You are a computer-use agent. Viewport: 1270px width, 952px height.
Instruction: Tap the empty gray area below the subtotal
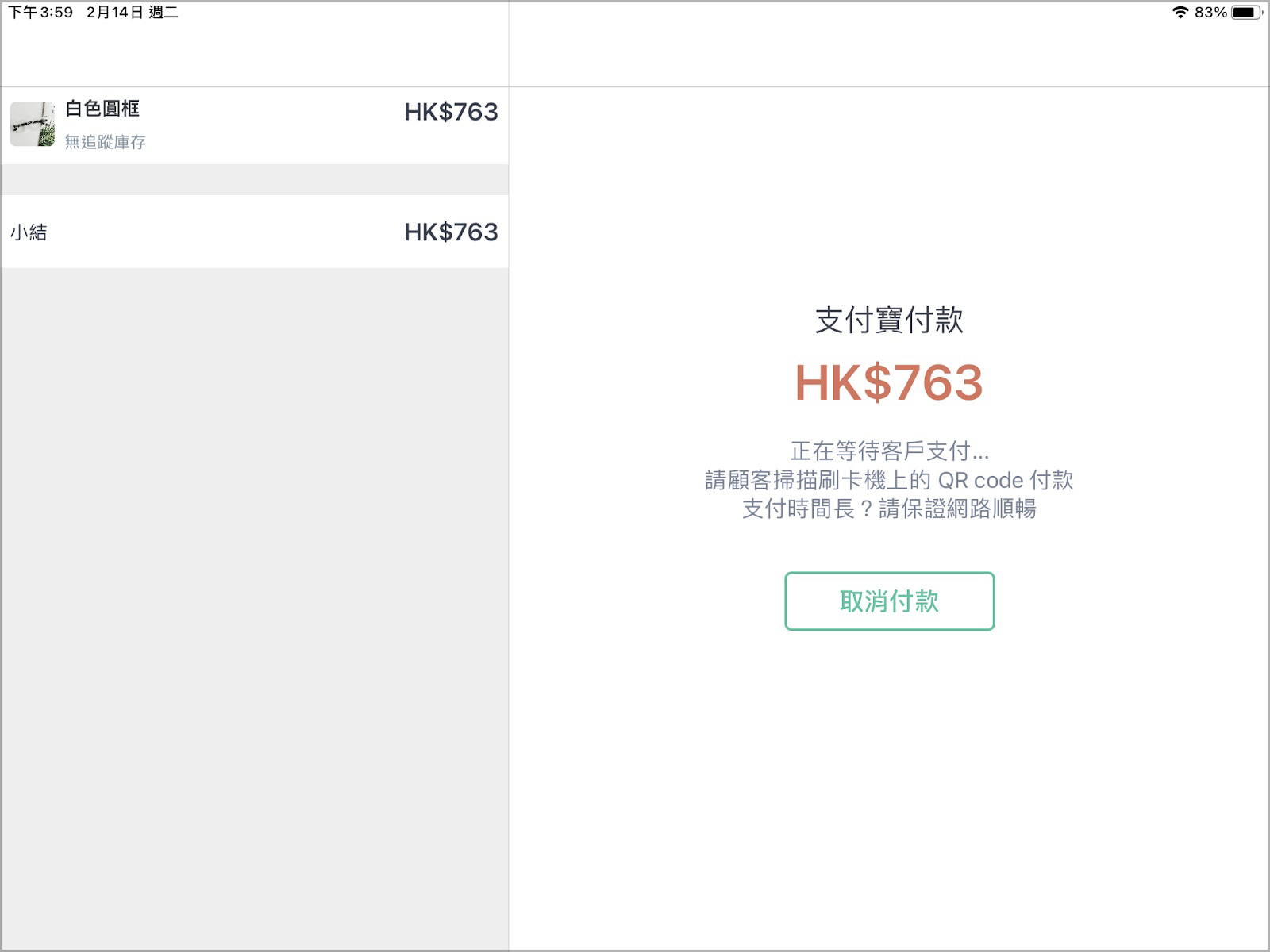pyautogui.click(x=255, y=608)
